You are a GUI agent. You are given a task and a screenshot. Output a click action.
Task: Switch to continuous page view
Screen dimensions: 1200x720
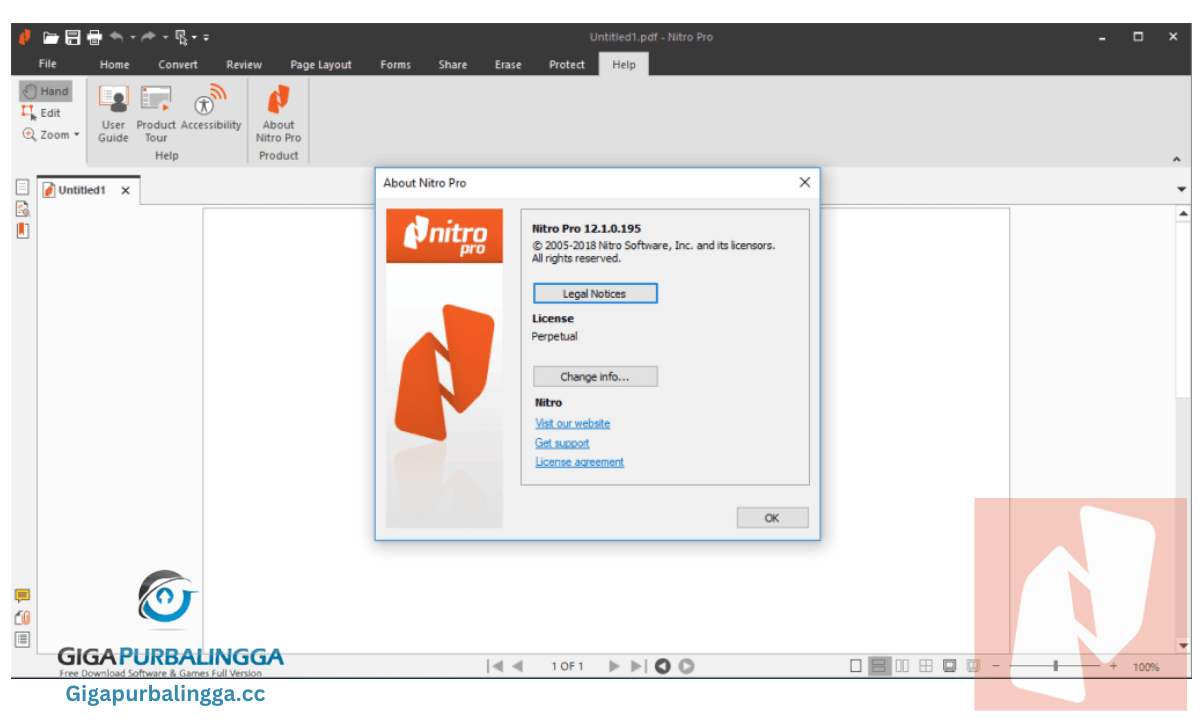tap(880, 666)
